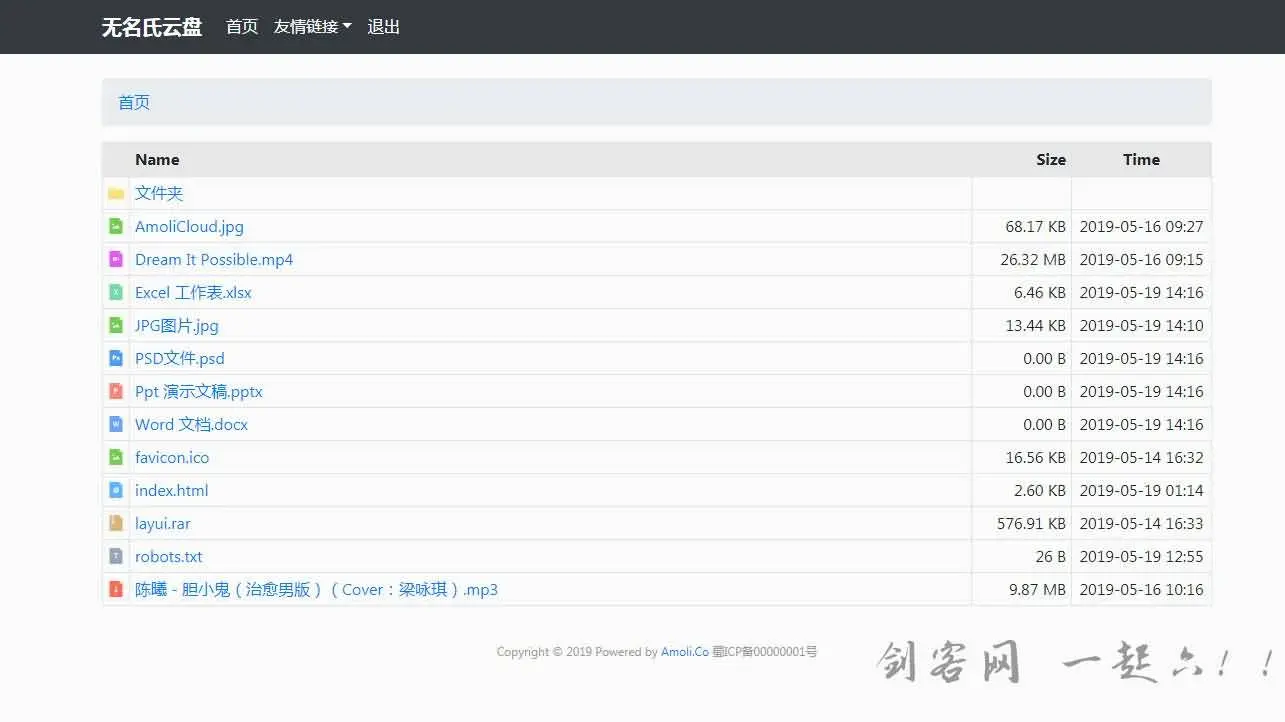Viewport: 1285px width, 722px height.
Task: Open the PSD文件.psd file link
Action: [x=180, y=358]
